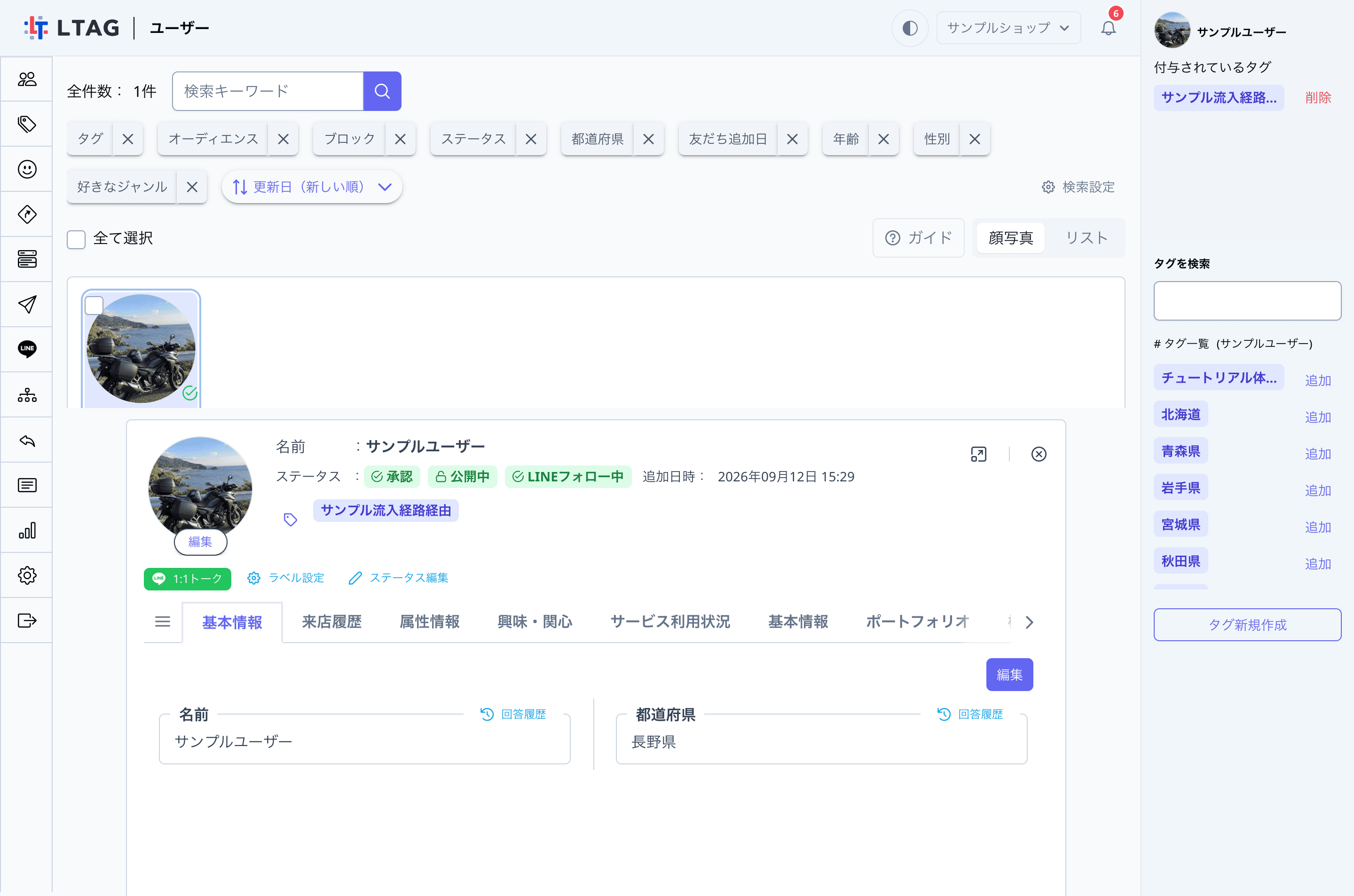The image size is (1354, 896).
Task: Click the tag icon beside サンプル流入経路経由
Action: click(x=290, y=519)
